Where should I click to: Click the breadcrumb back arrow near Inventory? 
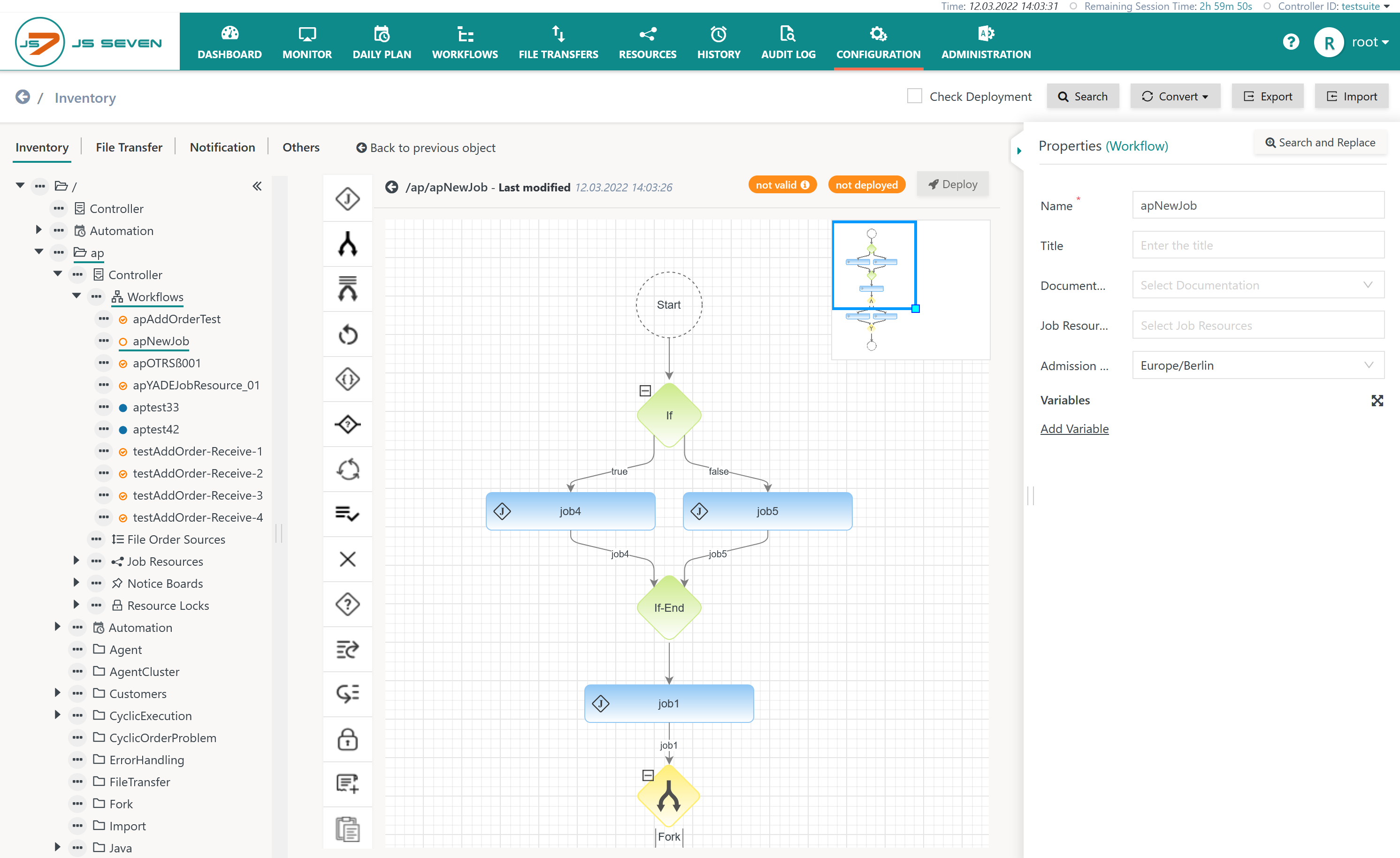point(23,97)
